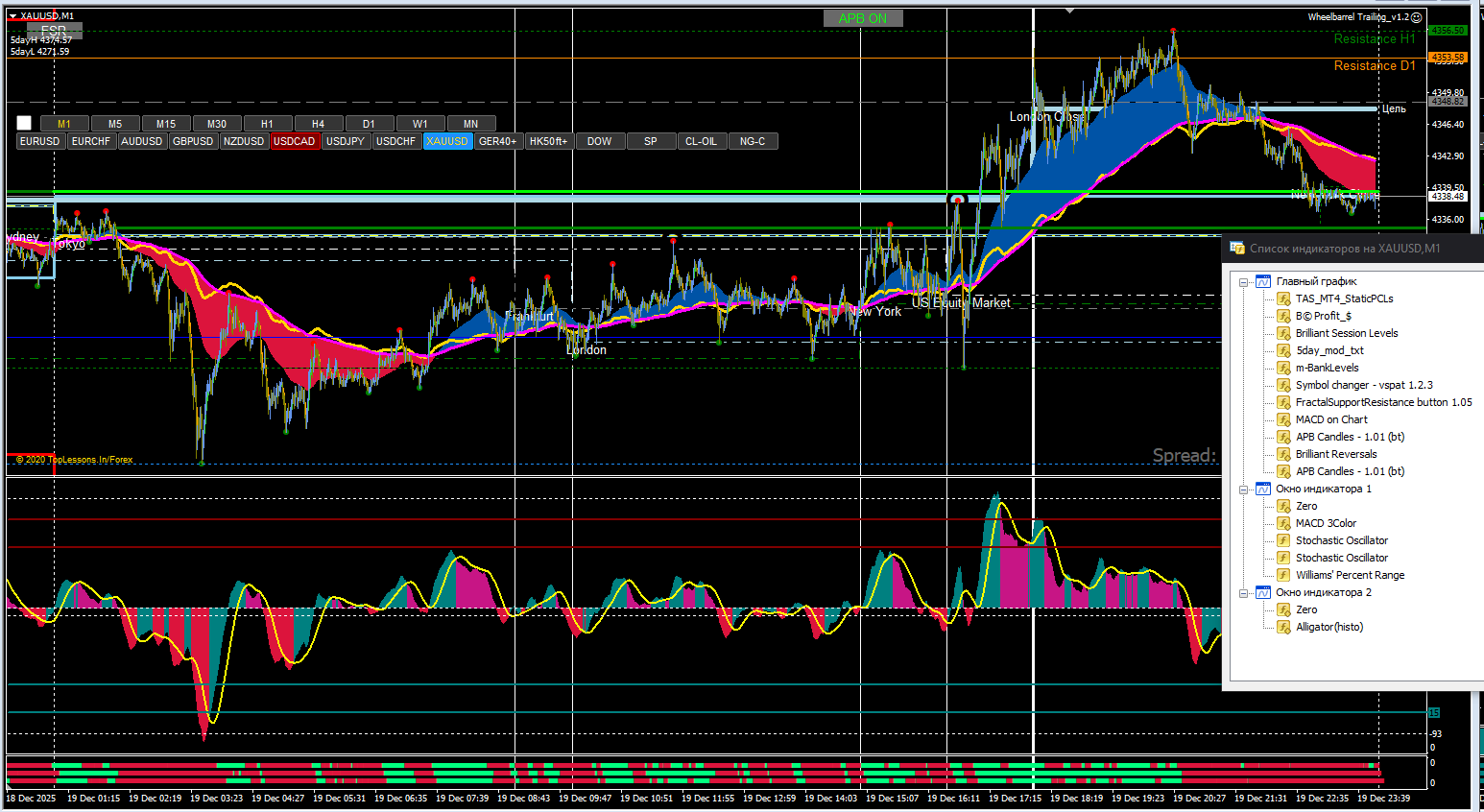This screenshot has width=1484, height=812.
Task: Click the Williams' Percent Range indicator icon
Action: pos(1283,575)
